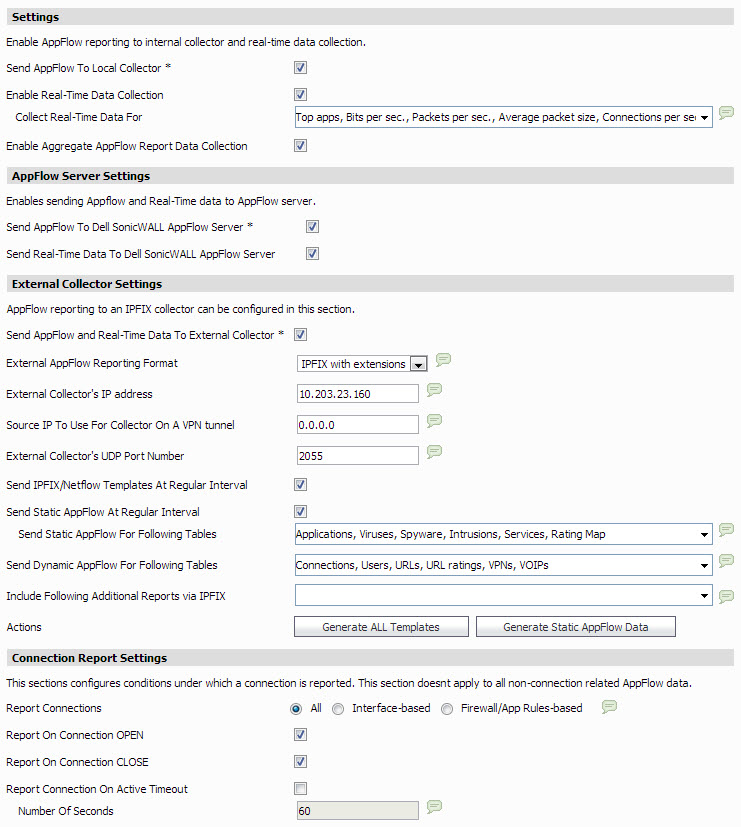
Task: Show help bubble for Send Dynamic AppFlow Tables
Action: click(726, 561)
